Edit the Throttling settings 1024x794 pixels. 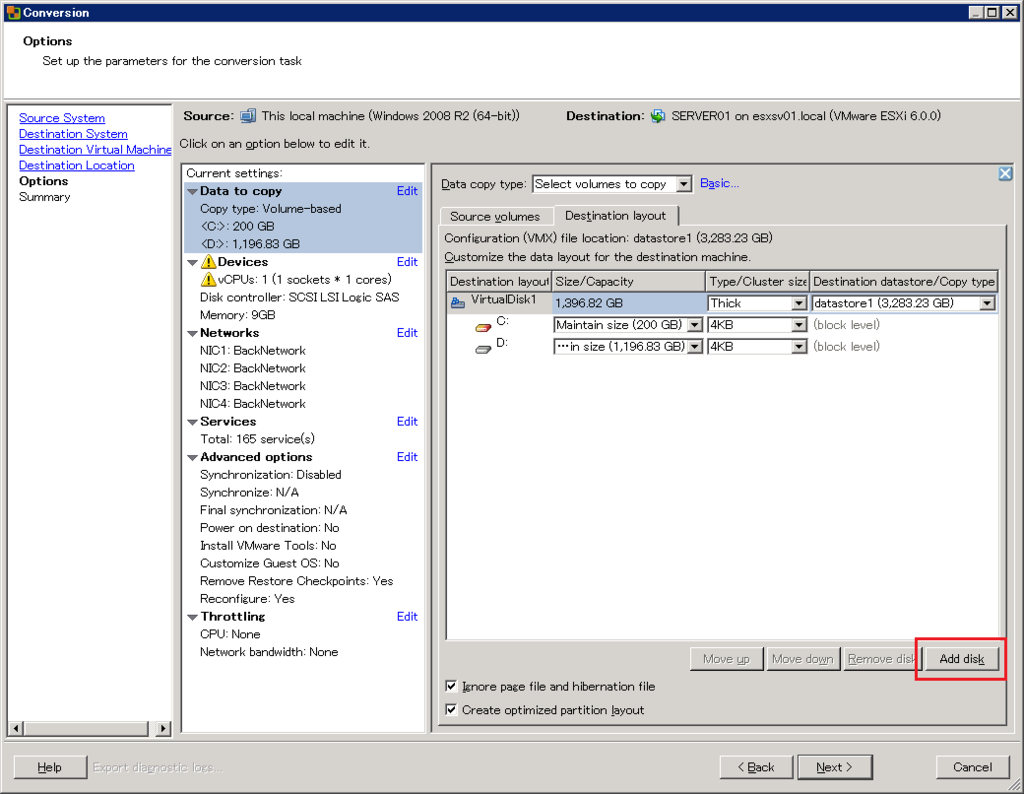[x=407, y=616]
